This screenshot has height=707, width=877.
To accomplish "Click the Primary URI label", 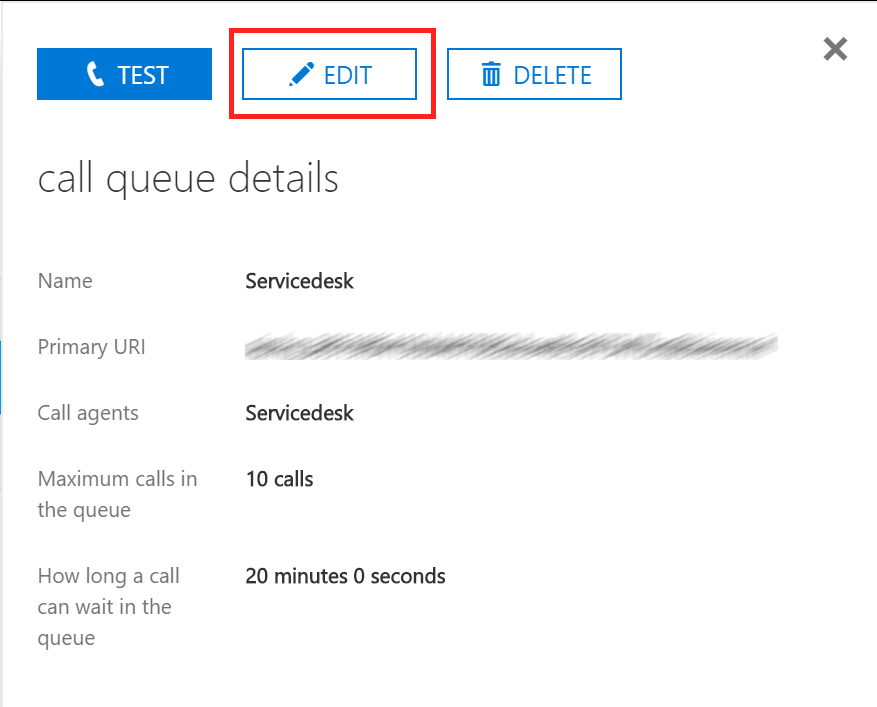I will [x=91, y=347].
